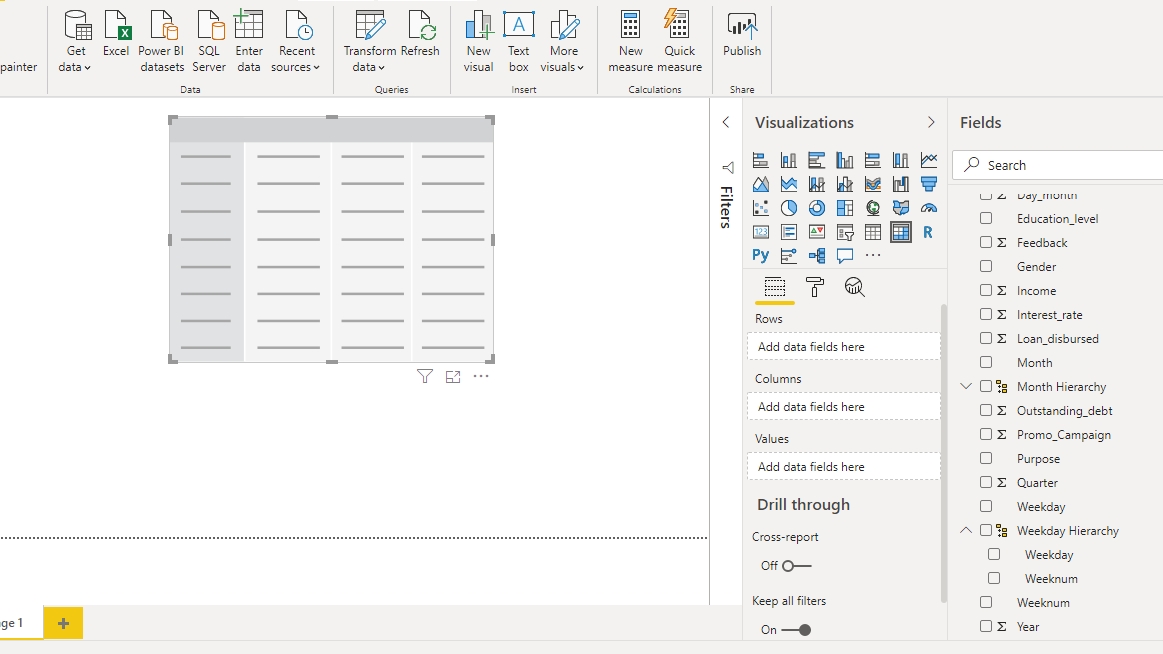Check the Income field checkbox
Screen dimensions: 1163x654
click(986, 291)
